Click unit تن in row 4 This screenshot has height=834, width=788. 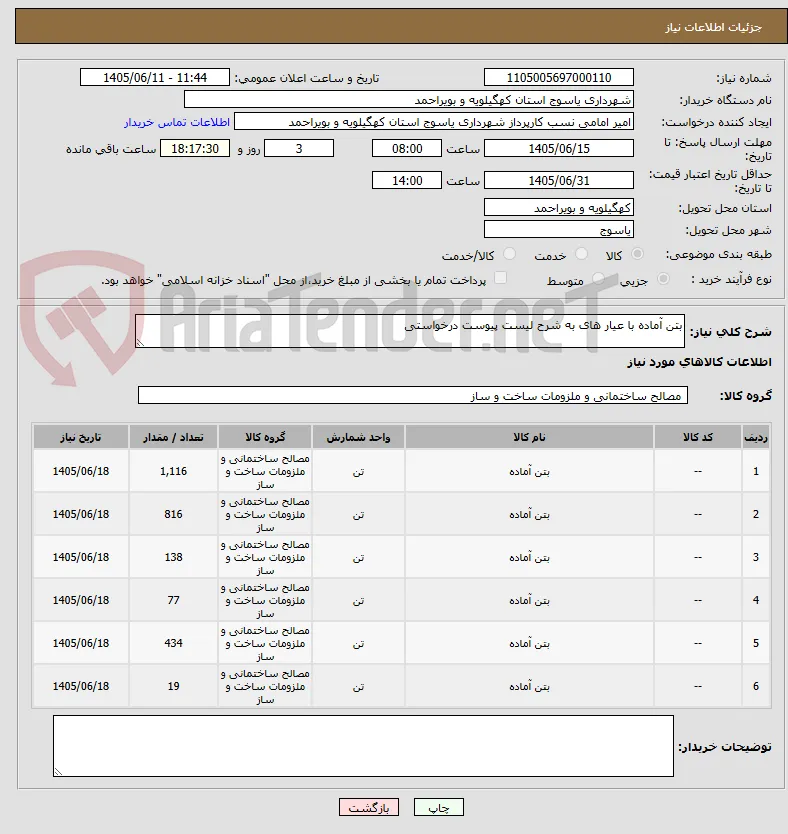click(x=358, y=601)
